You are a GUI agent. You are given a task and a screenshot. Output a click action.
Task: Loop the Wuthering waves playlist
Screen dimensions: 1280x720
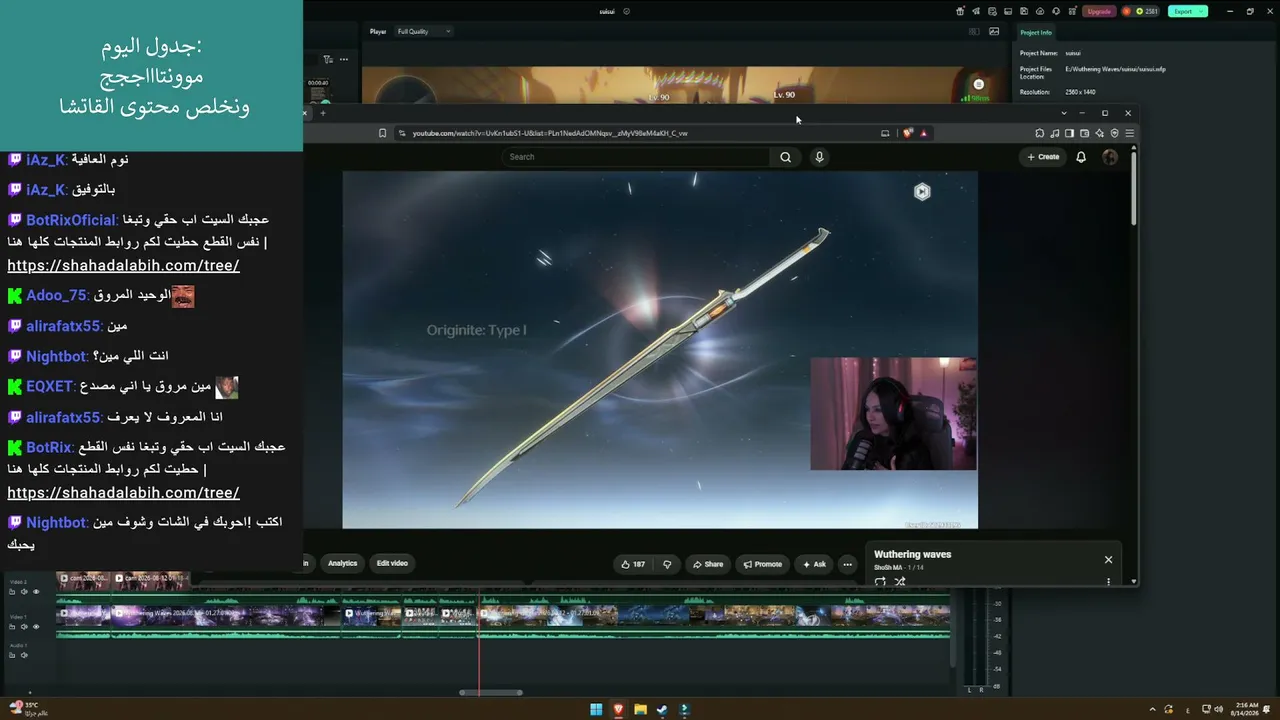(x=880, y=581)
